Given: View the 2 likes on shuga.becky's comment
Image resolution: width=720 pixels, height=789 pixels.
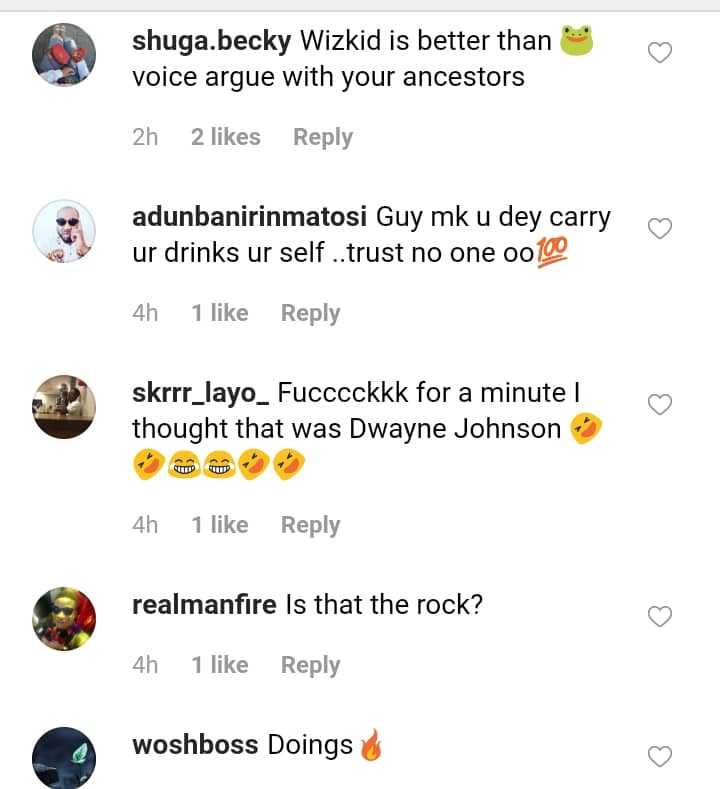Looking at the screenshot, I should point(226,137).
